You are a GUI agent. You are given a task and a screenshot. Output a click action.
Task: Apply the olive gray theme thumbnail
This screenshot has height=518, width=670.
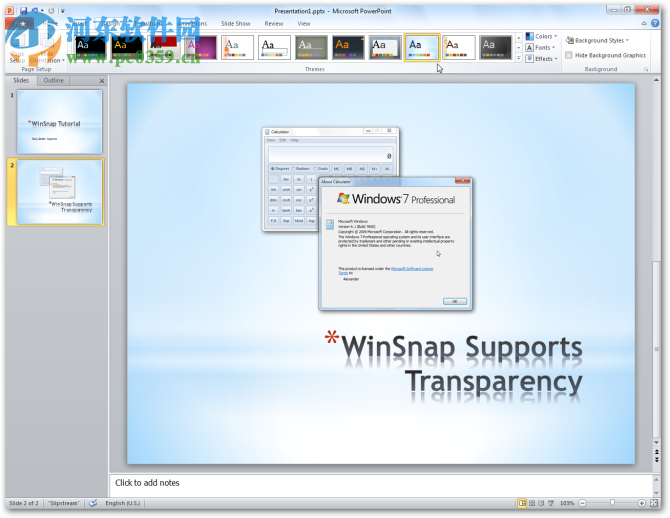click(x=311, y=47)
